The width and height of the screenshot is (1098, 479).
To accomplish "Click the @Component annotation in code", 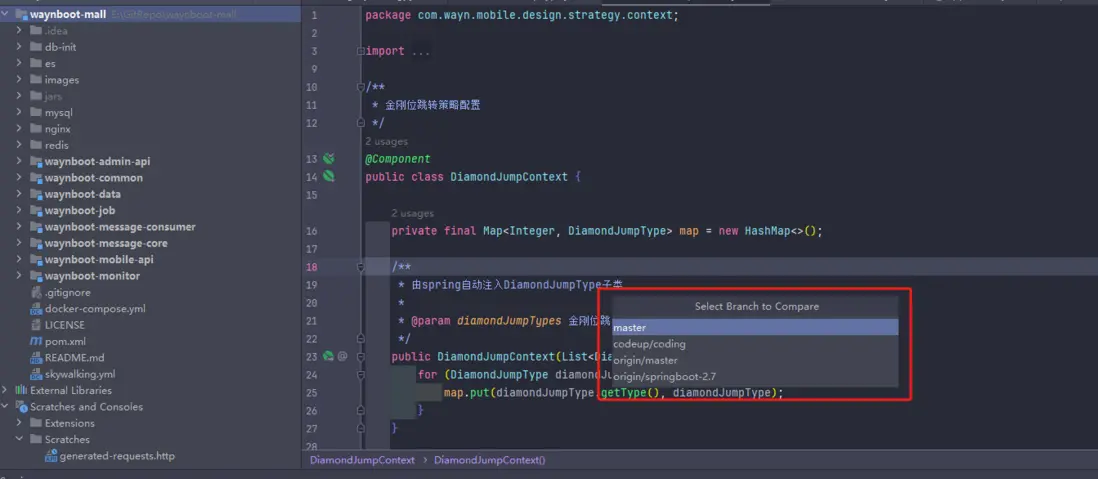I will click(398, 159).
